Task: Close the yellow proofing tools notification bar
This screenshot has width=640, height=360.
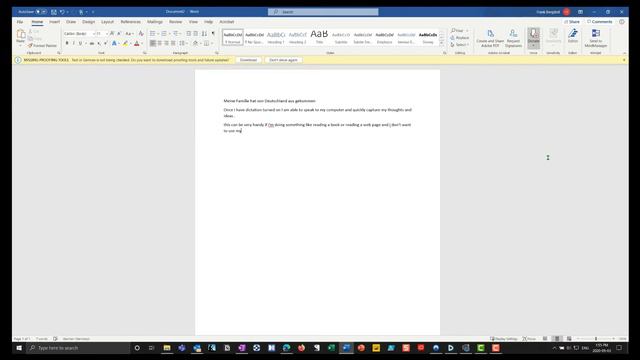Action: coord(624,60)
